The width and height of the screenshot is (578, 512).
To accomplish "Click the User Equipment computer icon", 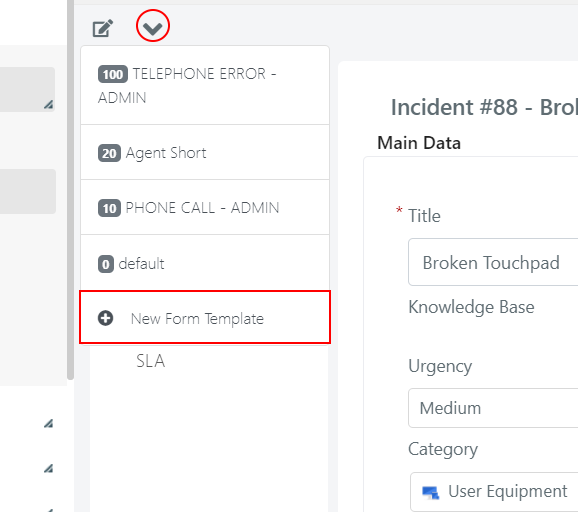I will 431,492.
